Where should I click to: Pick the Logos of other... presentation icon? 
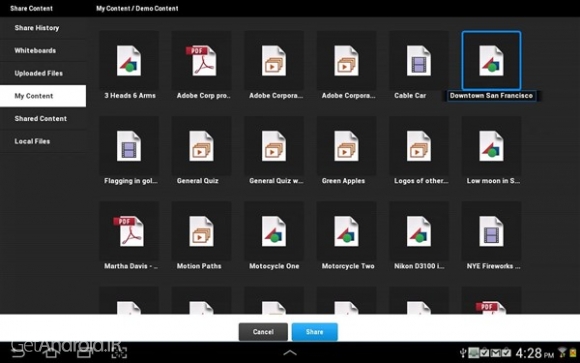tap(419, 146)
